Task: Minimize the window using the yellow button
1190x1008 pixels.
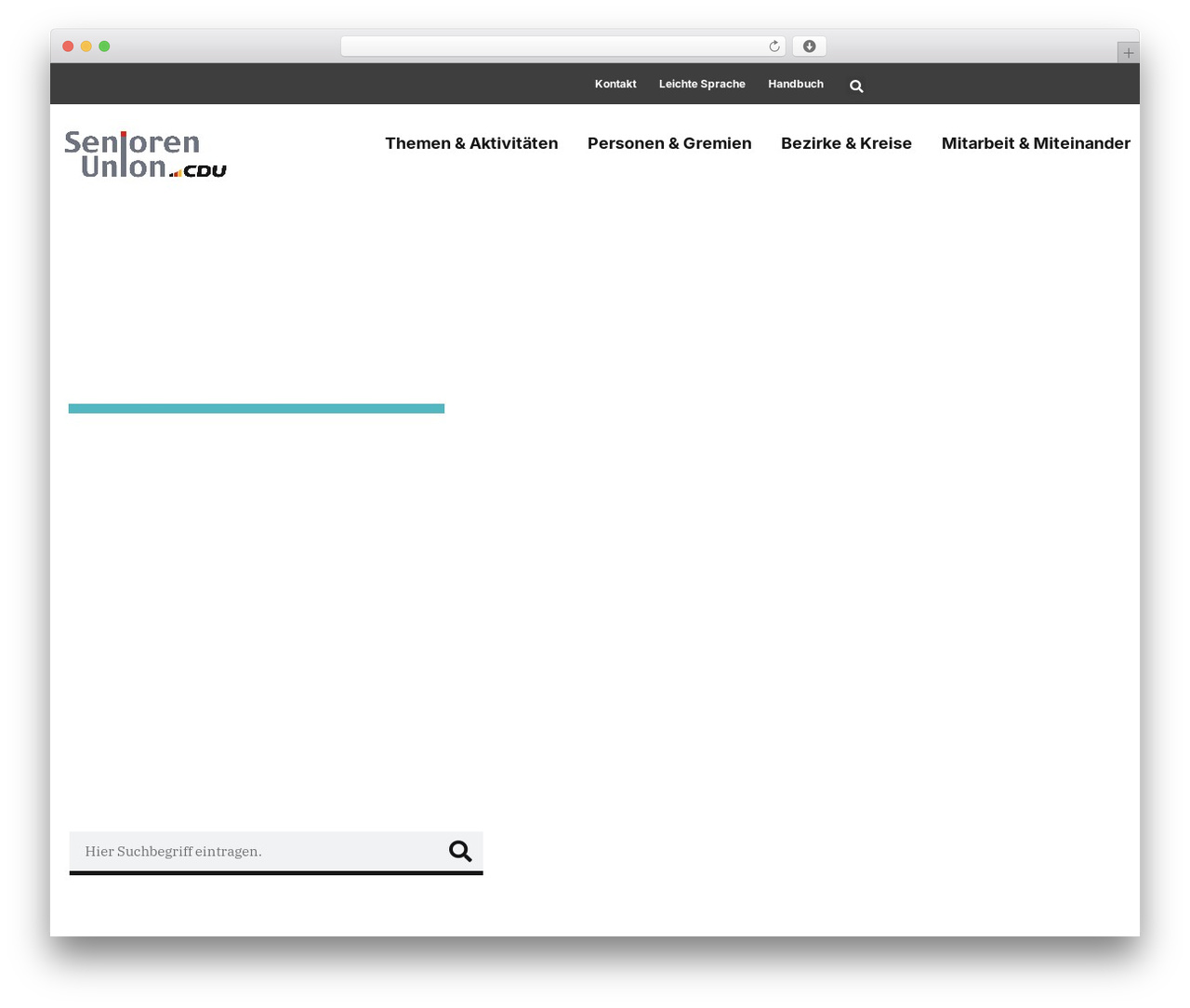Action: coord(86,46)
